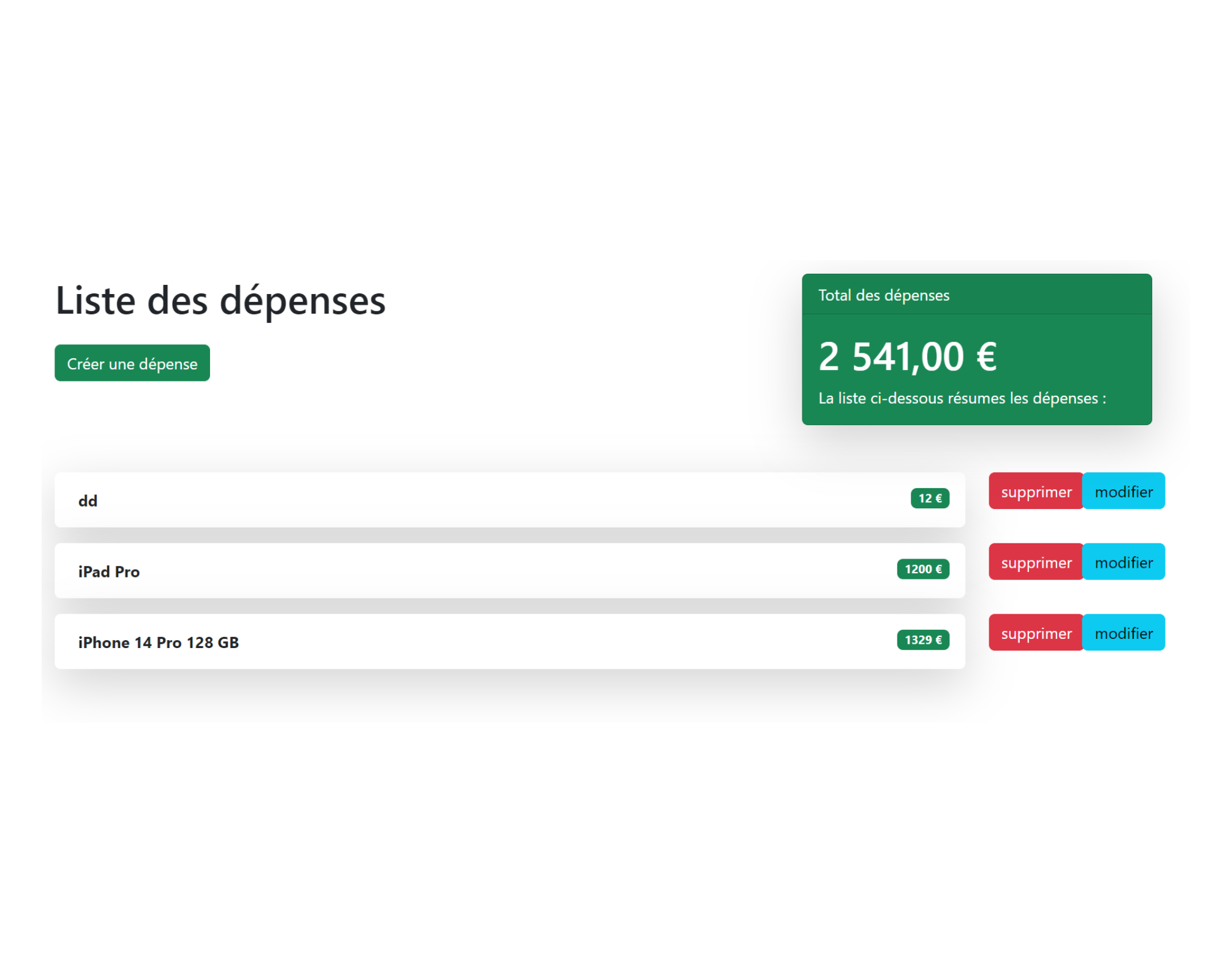The height and width of the screenshot is (980, 1225).
Task: Click modifier on the dd expense
Action: 1124,491
